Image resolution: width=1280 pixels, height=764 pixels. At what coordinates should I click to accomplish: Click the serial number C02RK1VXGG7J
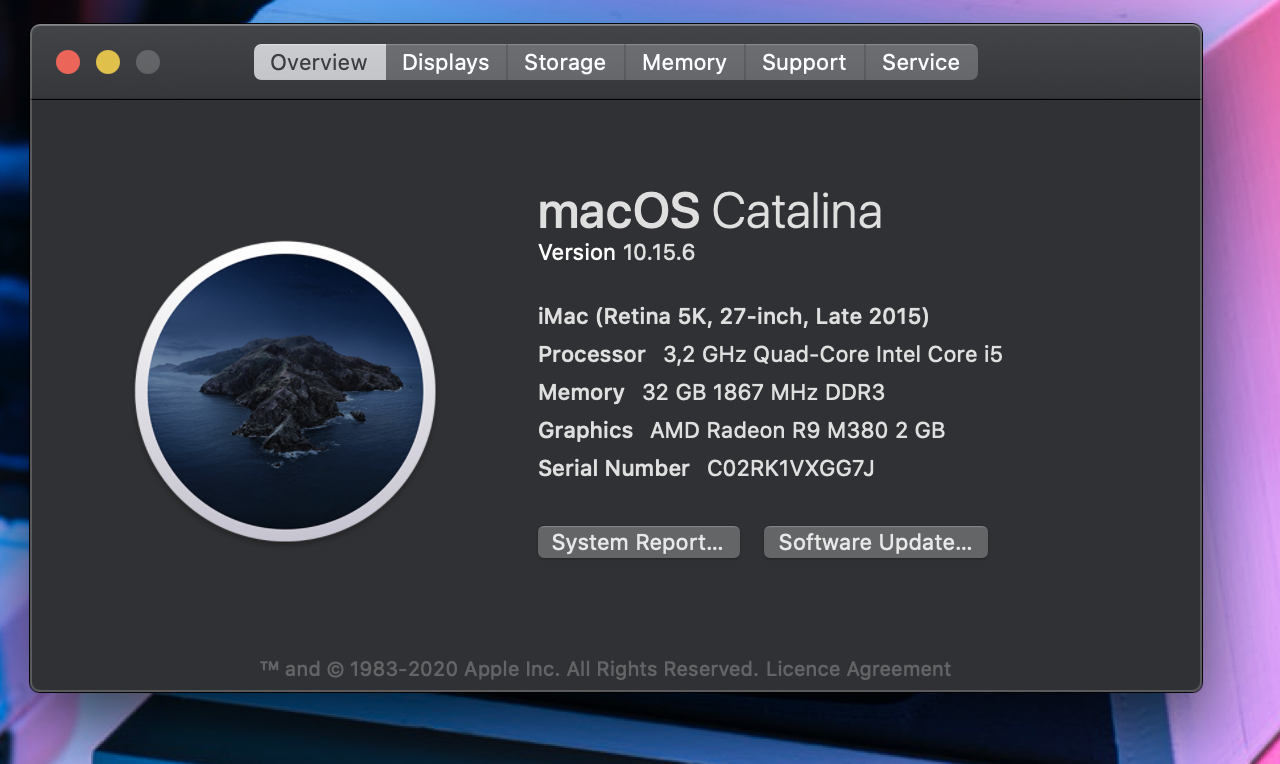click(791, 468)
